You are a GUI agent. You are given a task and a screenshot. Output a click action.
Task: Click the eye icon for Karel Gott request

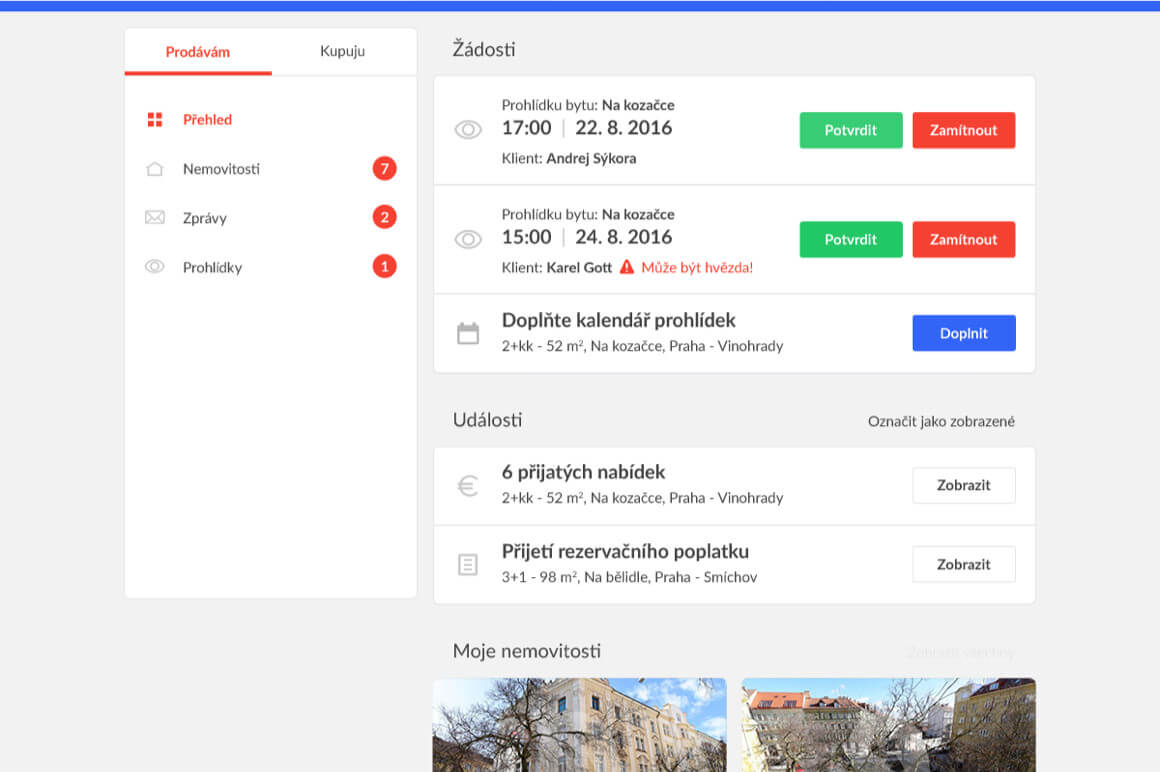click(x=468, y=240)
